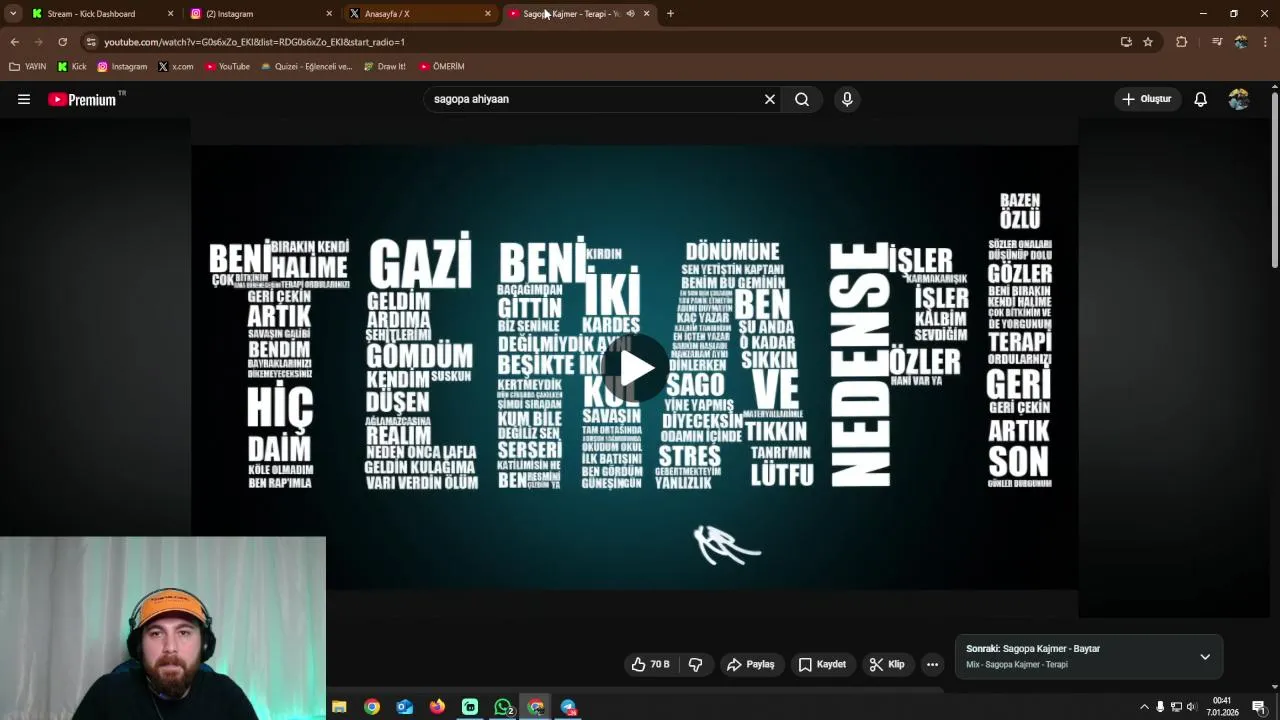The width and height of the screenshot is (1280, 720).
Task: Open YouTube notifications bell
Action: [1200, 99]
